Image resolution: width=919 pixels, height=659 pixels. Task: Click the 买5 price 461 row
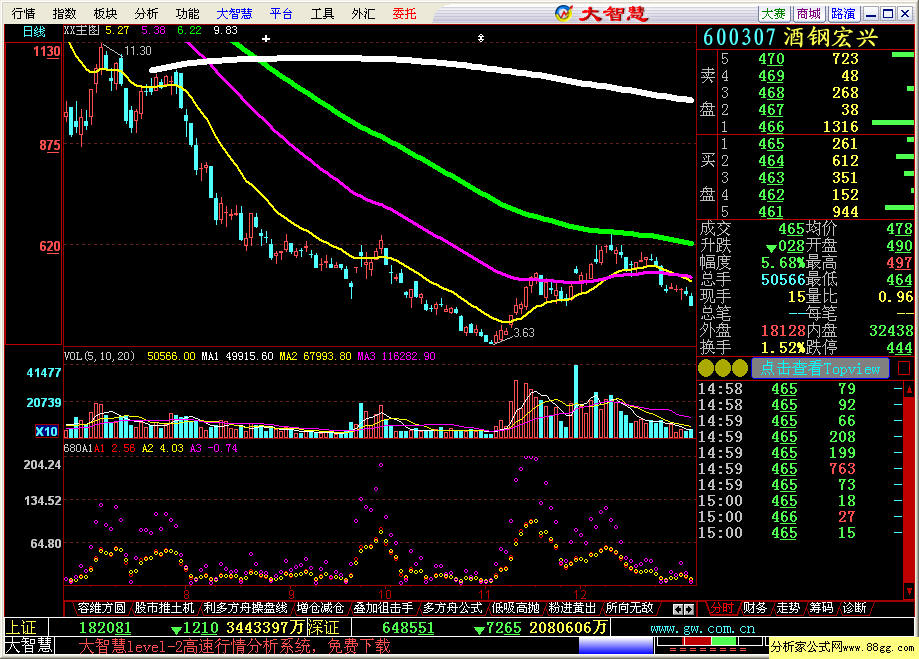point(805,211)
